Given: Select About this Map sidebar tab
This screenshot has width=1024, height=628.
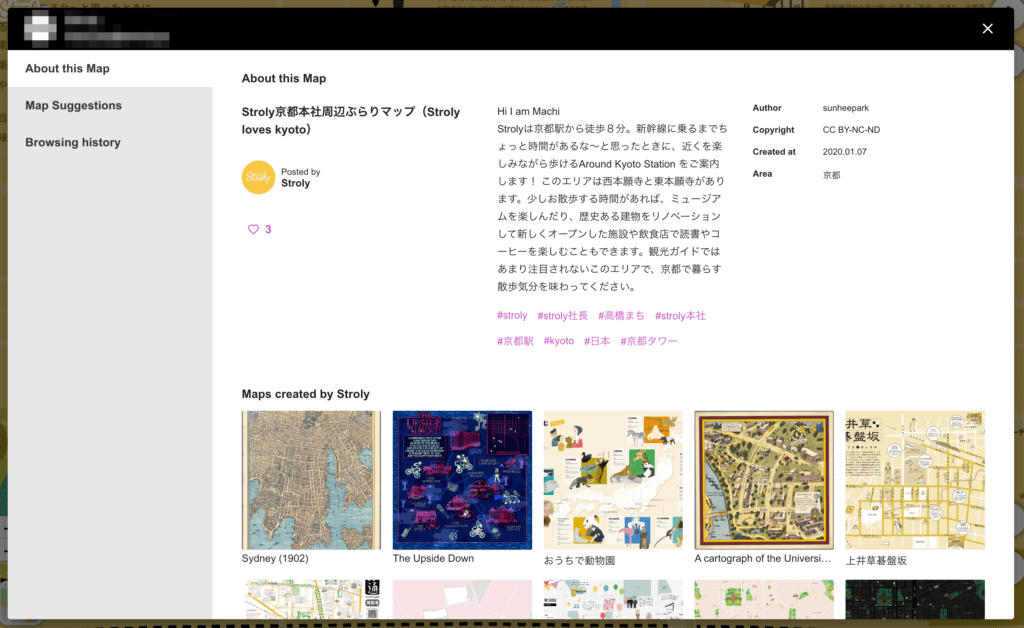Looking at the screenshot, I should [x=110, y=69].
